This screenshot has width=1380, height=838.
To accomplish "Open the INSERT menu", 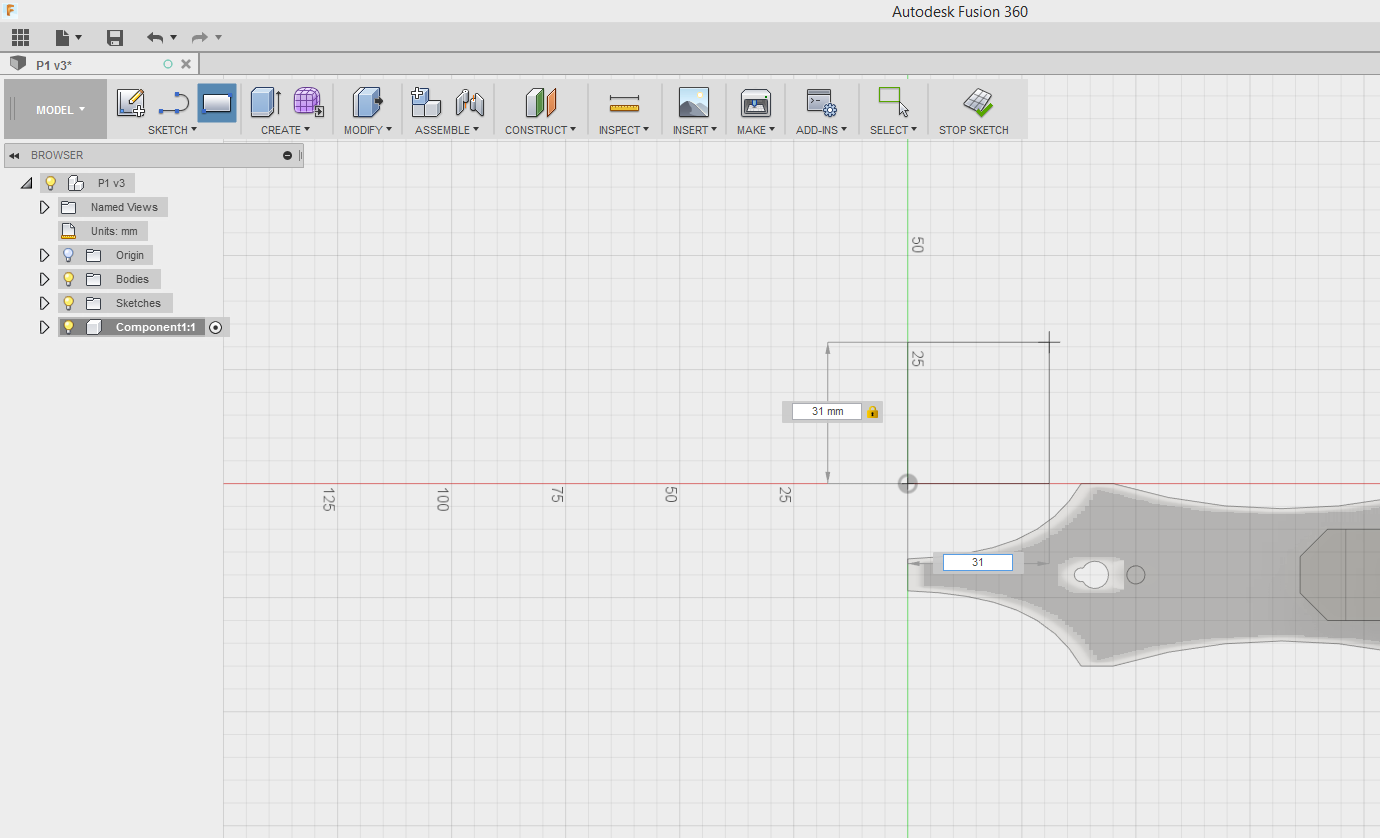I will coord(694,130).
